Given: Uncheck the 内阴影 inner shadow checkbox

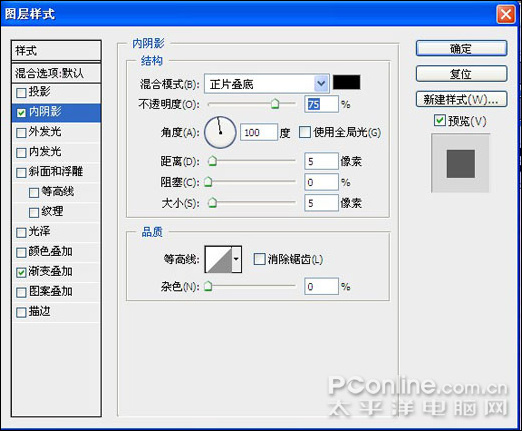Looking at the screenshot, I should pyautogui.click(x=21, y=113).
